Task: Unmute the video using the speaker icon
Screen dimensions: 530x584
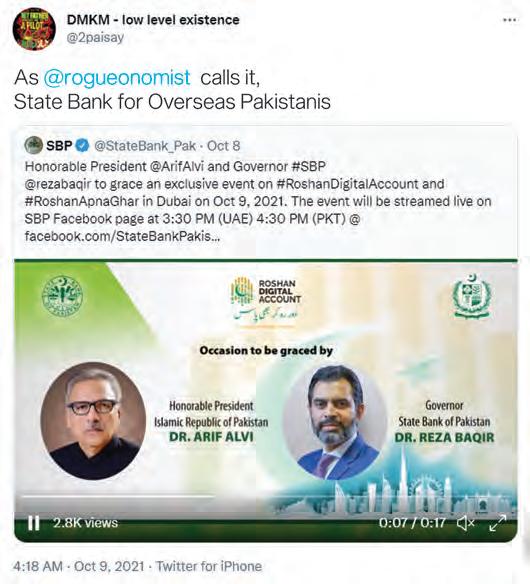Action: pos(465,523)
